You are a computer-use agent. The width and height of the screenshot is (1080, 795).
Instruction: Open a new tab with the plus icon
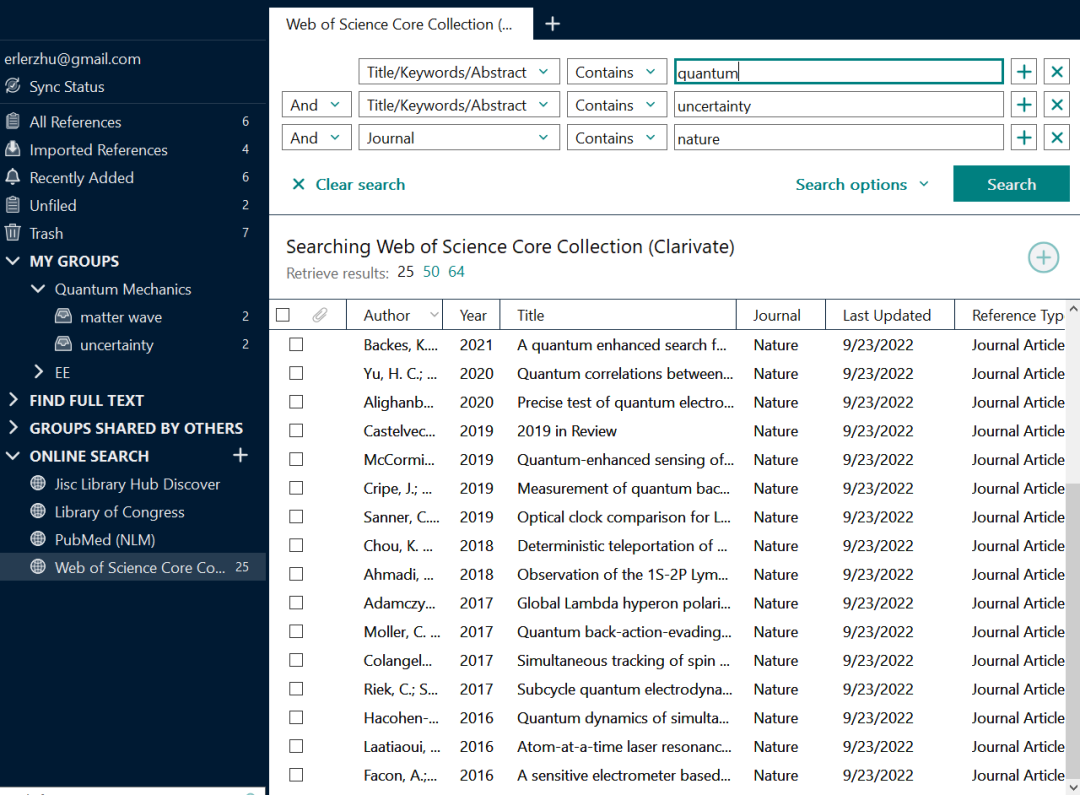(552, 24)
